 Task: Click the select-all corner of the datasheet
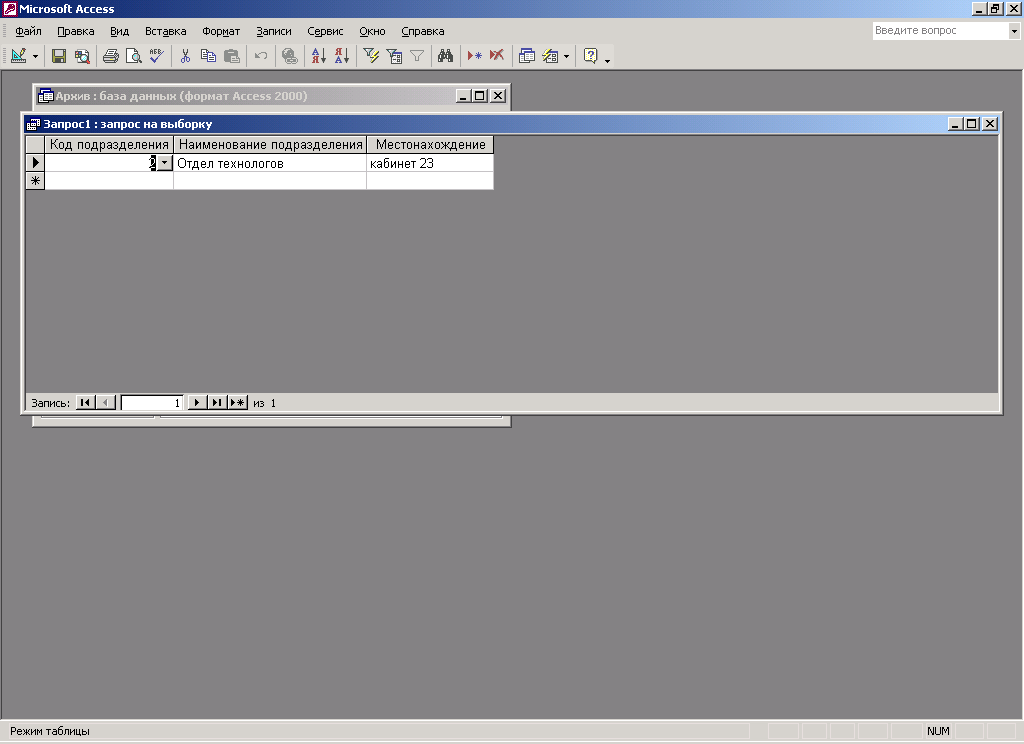tap(35, 144)
